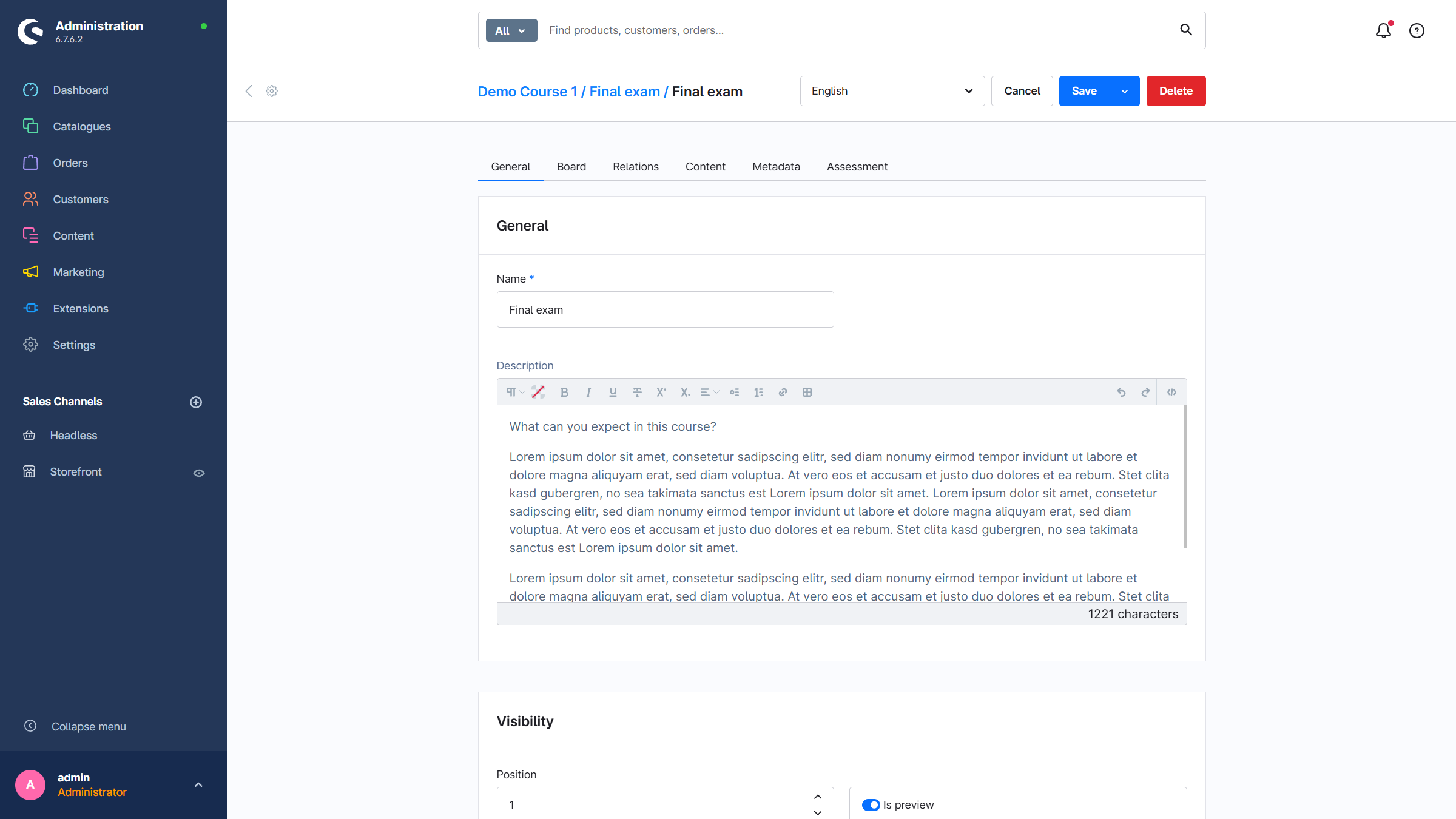Click the strikethrough formatting icon
The width and height of the screenshot is (1456, 819).
tap(637, 393)
